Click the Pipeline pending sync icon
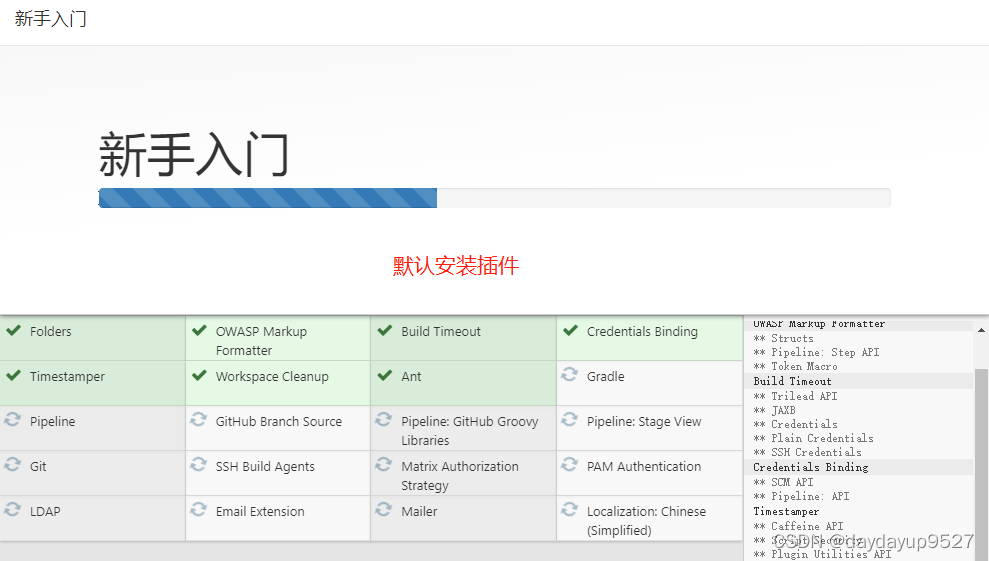This screenshot has height=561, width=989. point(13,419)
